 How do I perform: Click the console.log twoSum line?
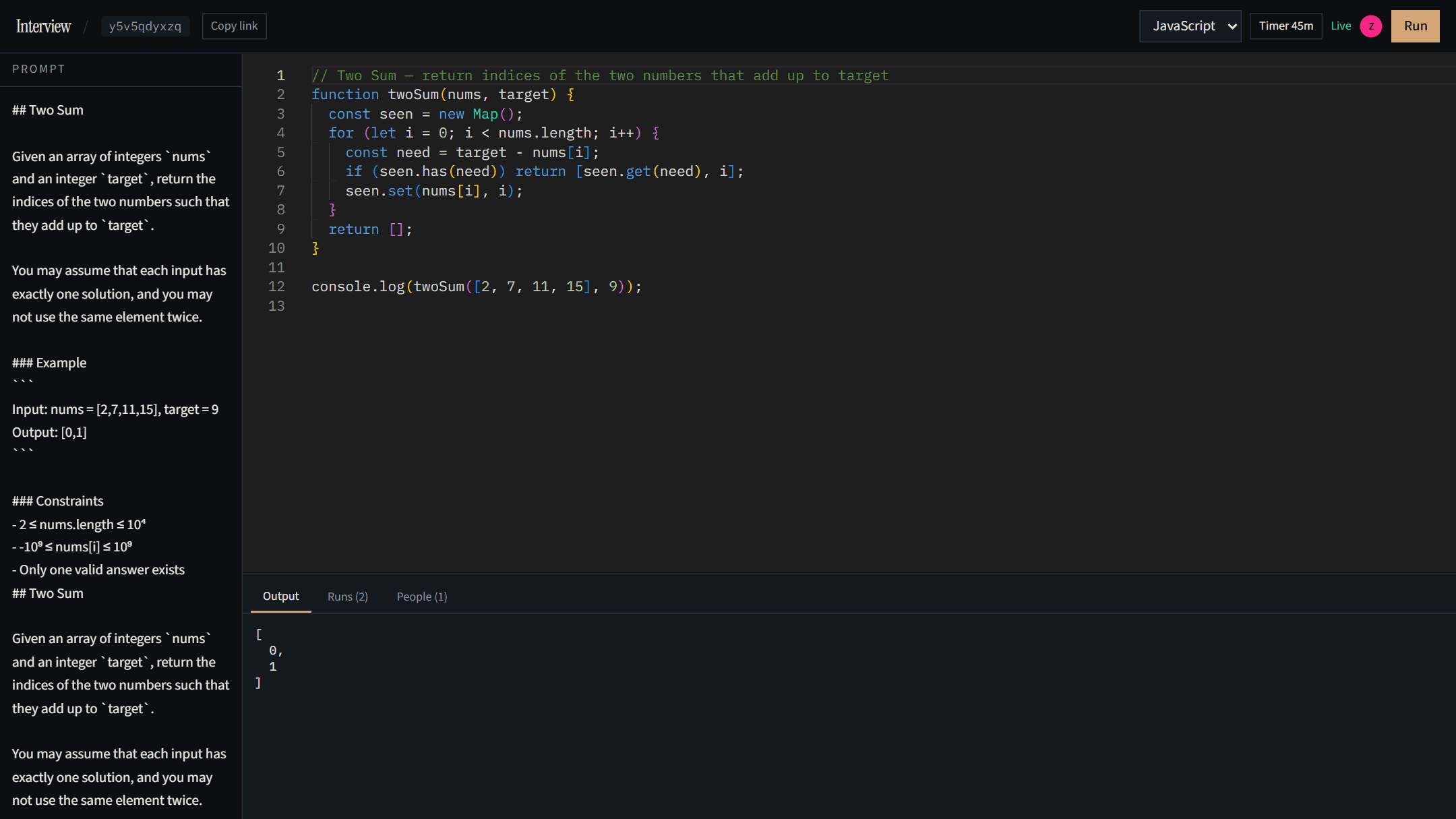477,286
